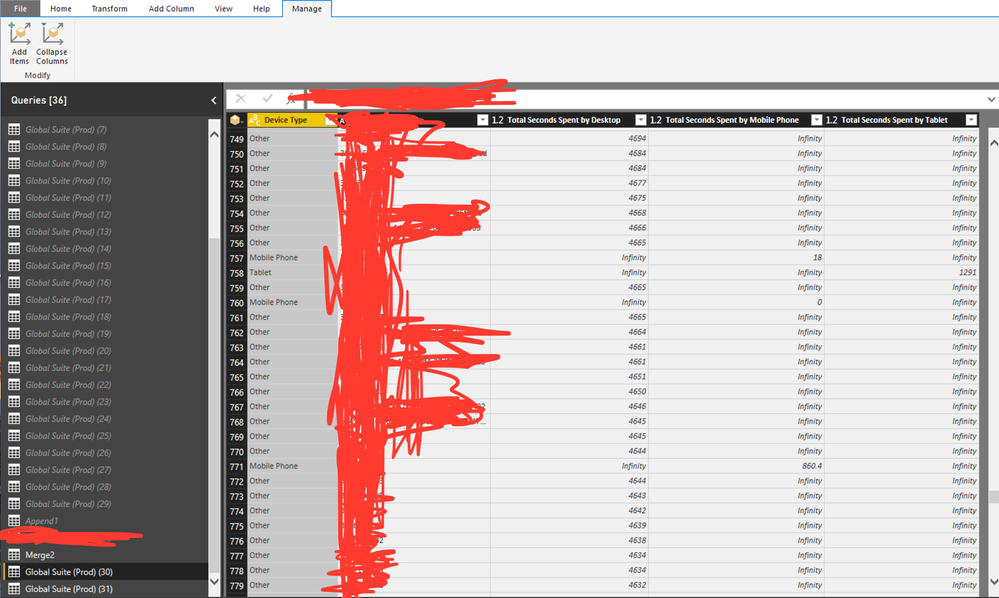Open filter dropdown for Total Seconds Spent by Desktop
999x598 pixels.
641,120
